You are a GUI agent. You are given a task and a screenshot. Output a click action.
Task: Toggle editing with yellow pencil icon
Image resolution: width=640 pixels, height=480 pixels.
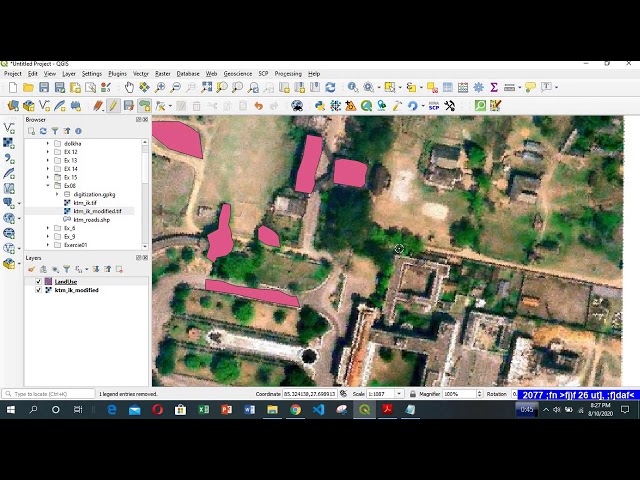pyautogui.click(x=113, y=106)
